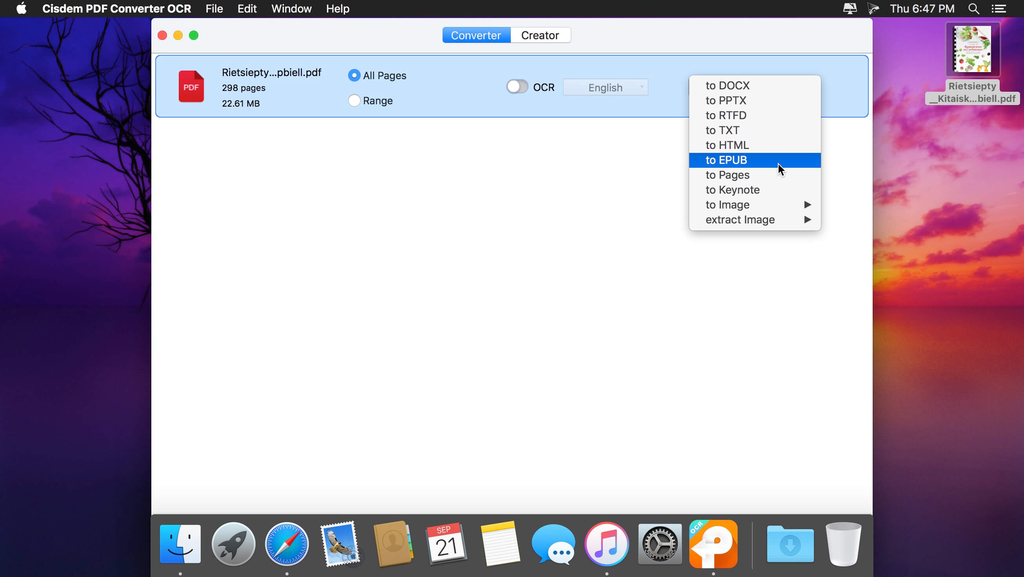Open the Trash in the dock
1024x577 pixels.
(x=843, y=544)
